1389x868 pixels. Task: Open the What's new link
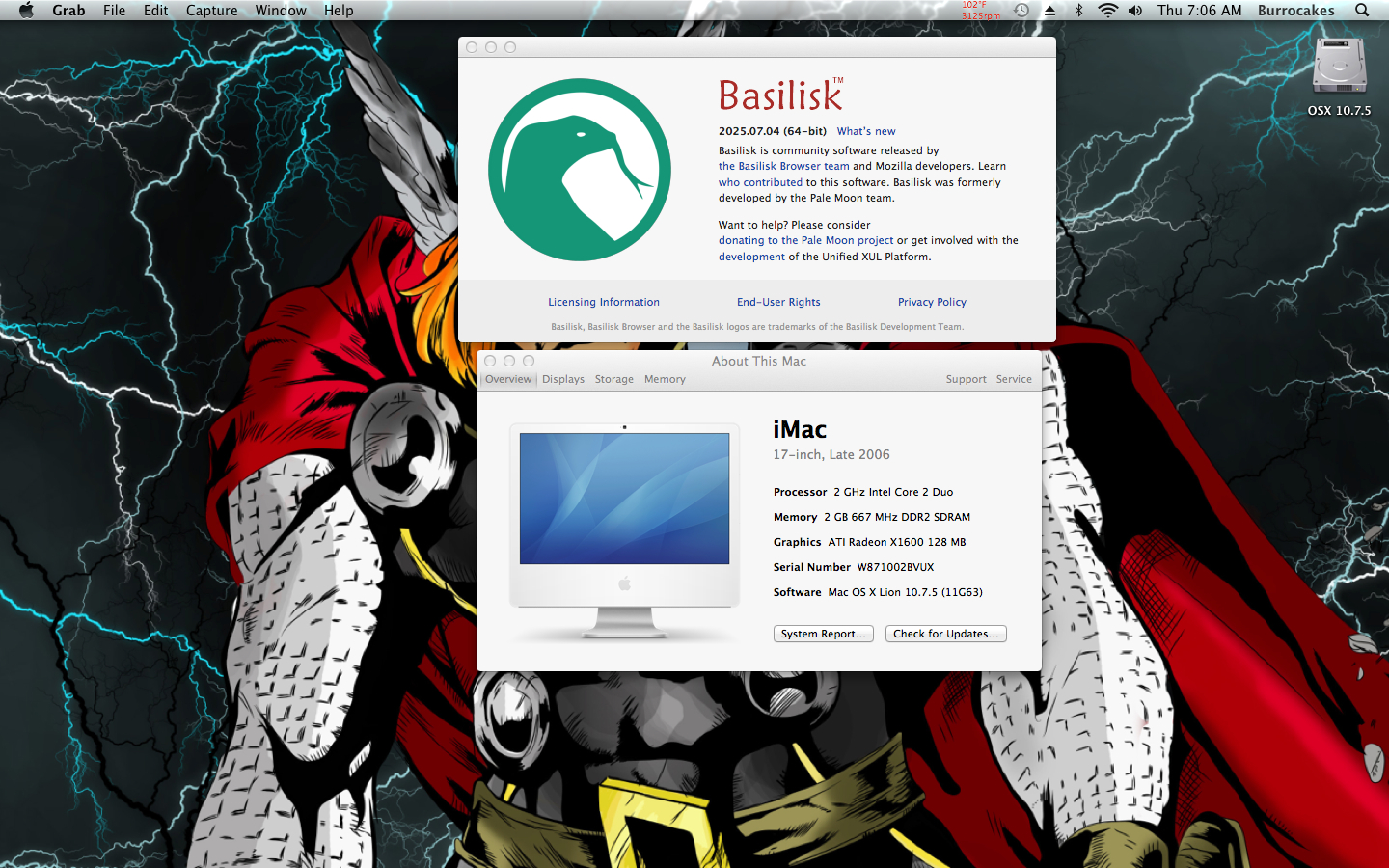coord(865,131)
